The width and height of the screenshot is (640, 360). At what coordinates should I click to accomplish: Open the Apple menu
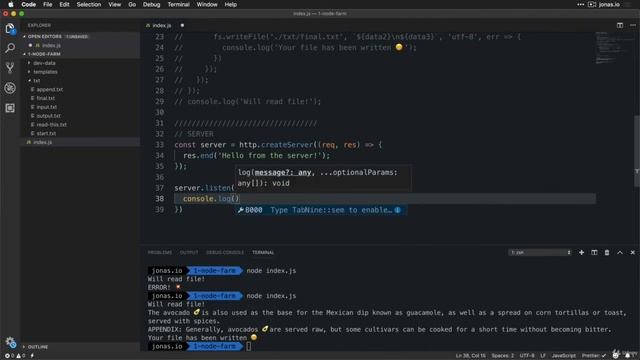pyautogui.click(x=11, y=4)
